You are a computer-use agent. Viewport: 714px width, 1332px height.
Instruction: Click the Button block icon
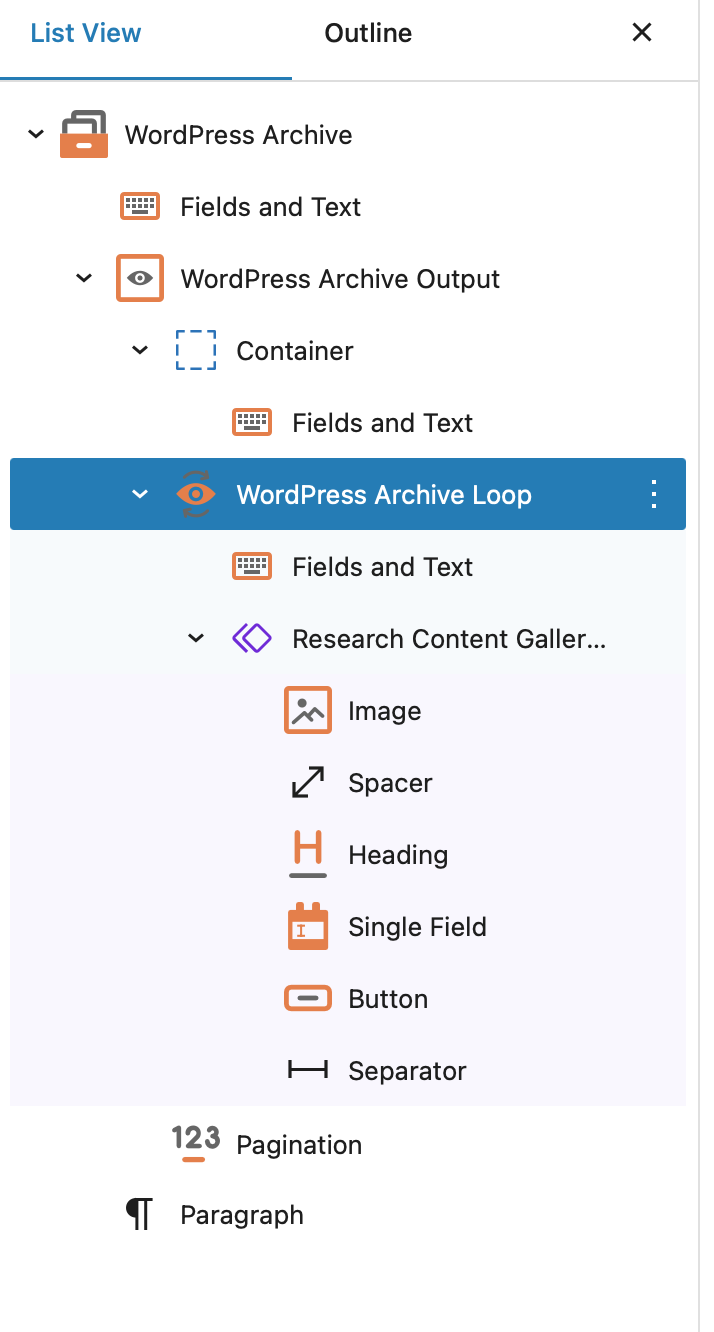coord(308,999)
